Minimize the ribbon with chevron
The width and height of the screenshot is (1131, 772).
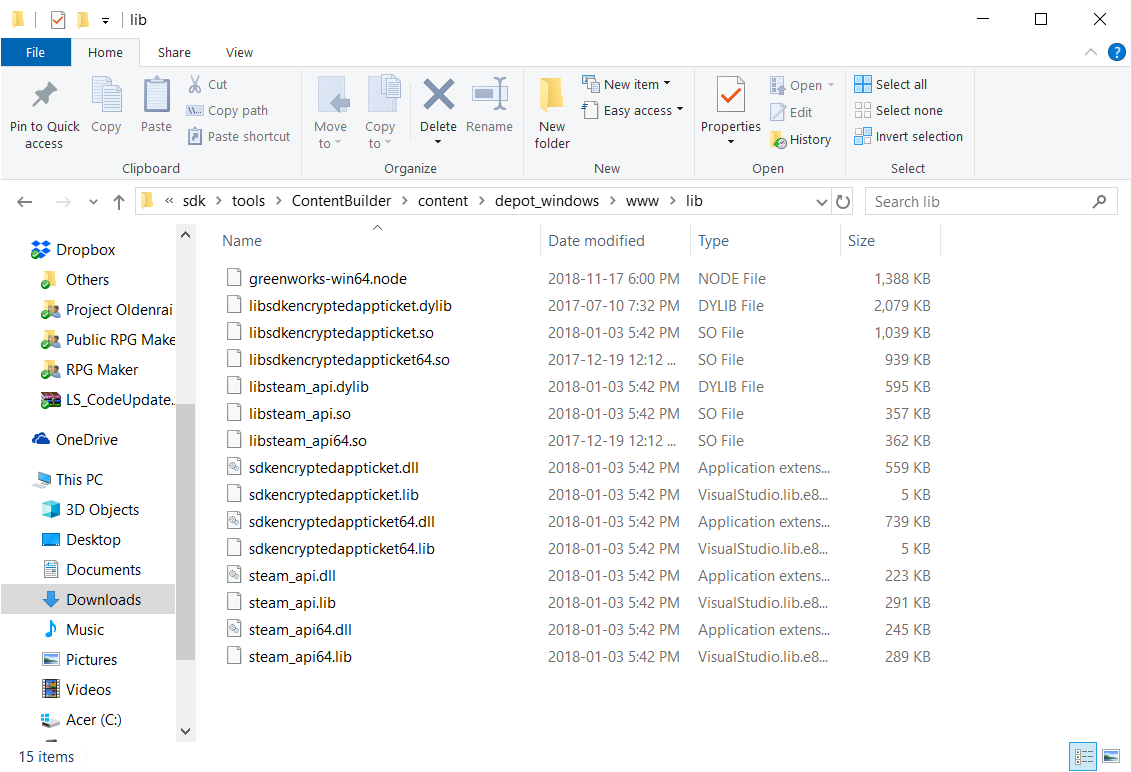coord(1091,52)
